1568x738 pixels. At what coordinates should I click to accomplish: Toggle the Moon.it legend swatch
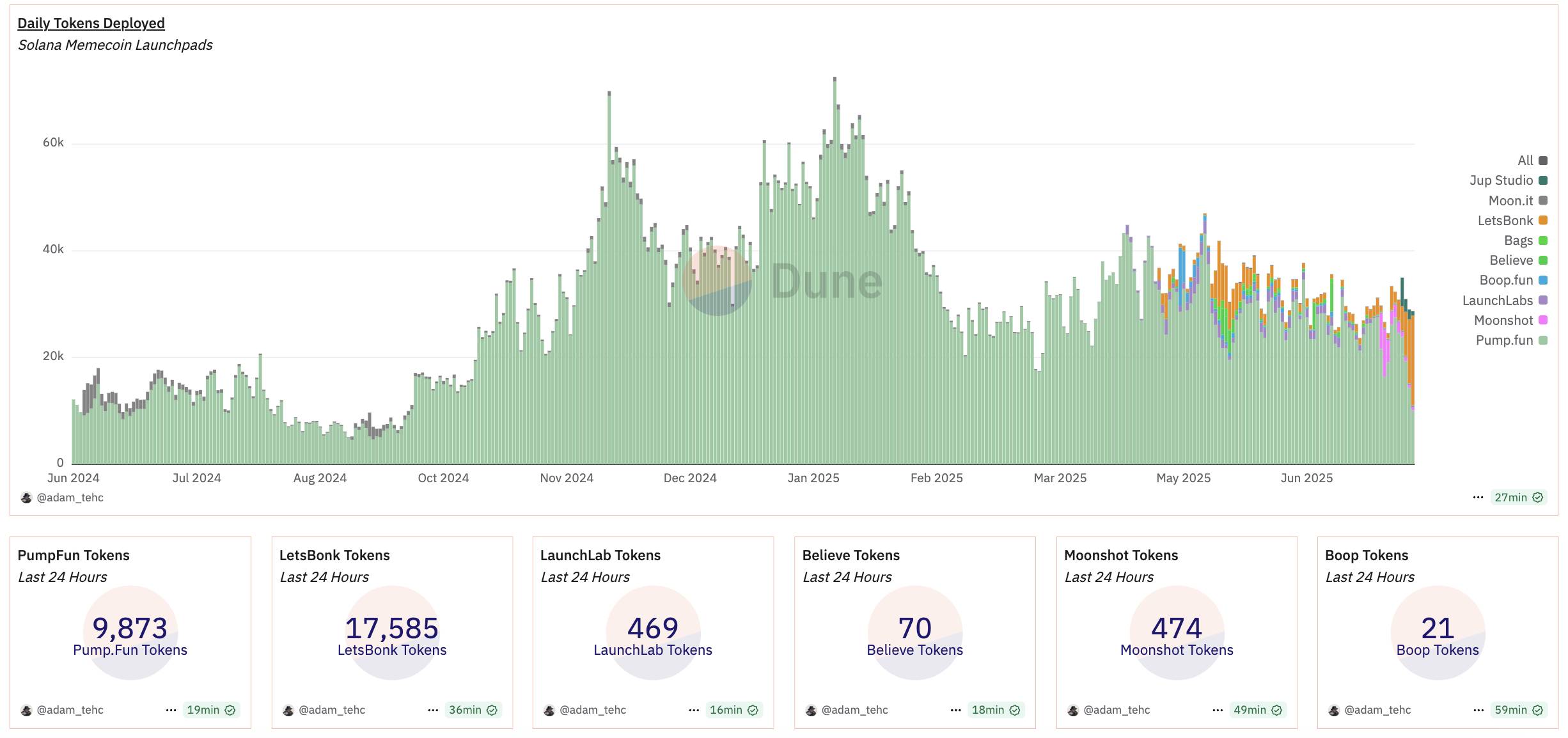1543,201
